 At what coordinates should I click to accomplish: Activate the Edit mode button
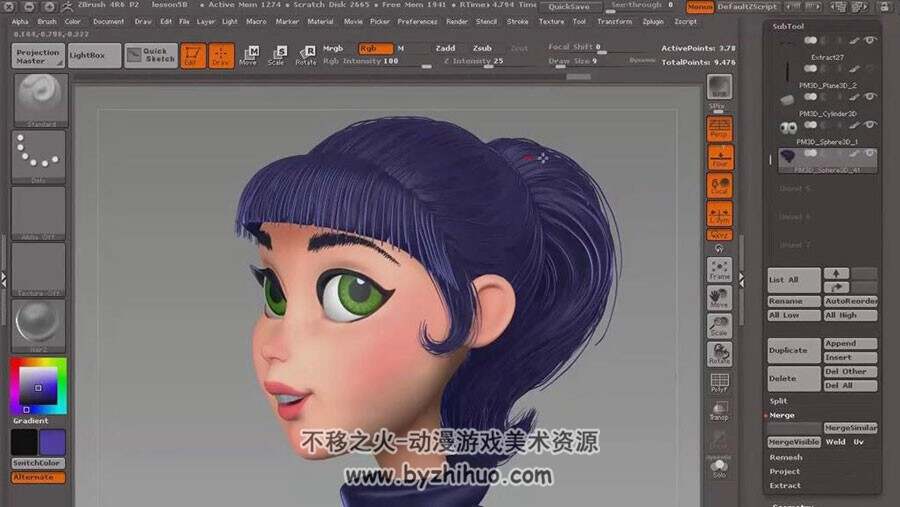tap(193, 56)
